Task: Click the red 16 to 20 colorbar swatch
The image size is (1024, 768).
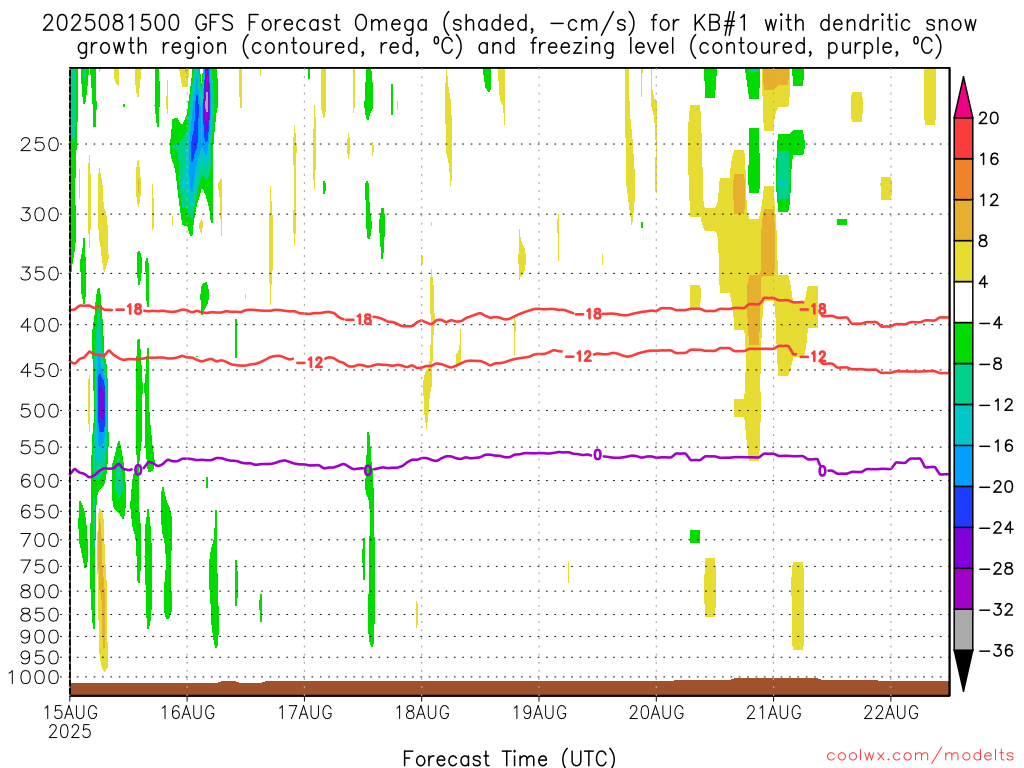Action: [963, 138]
